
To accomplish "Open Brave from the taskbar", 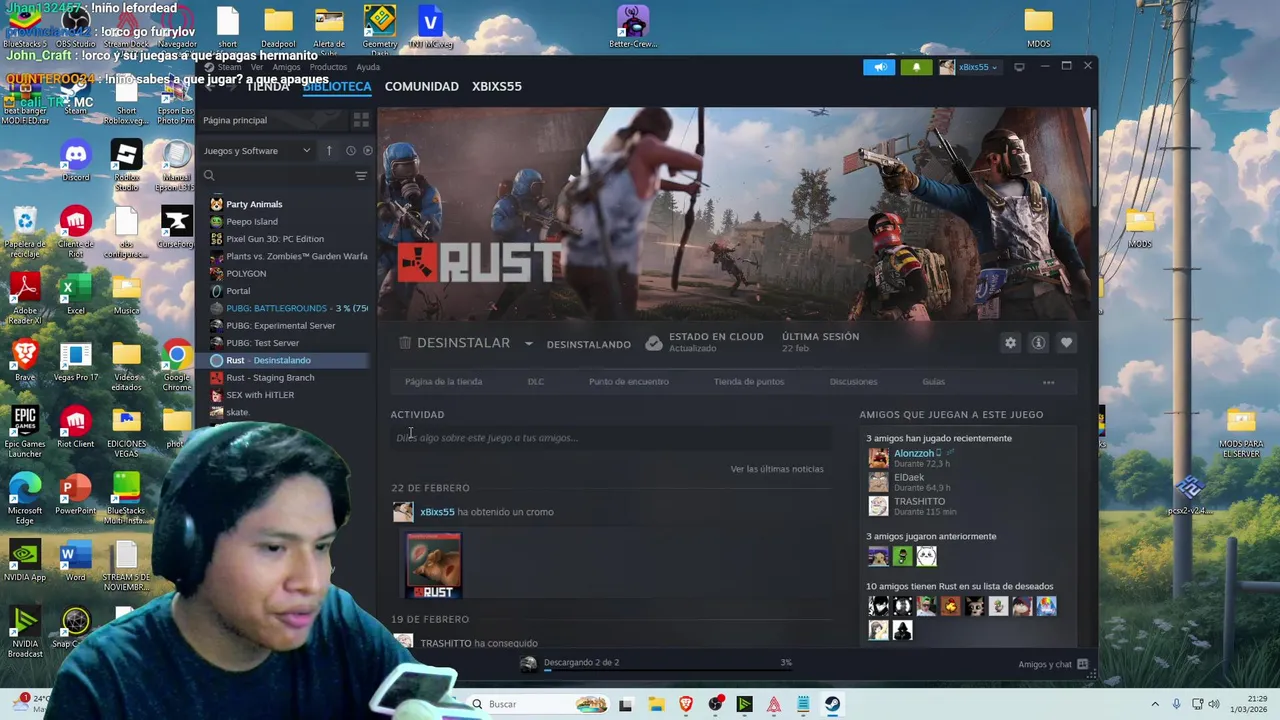I will pos(685,704).
